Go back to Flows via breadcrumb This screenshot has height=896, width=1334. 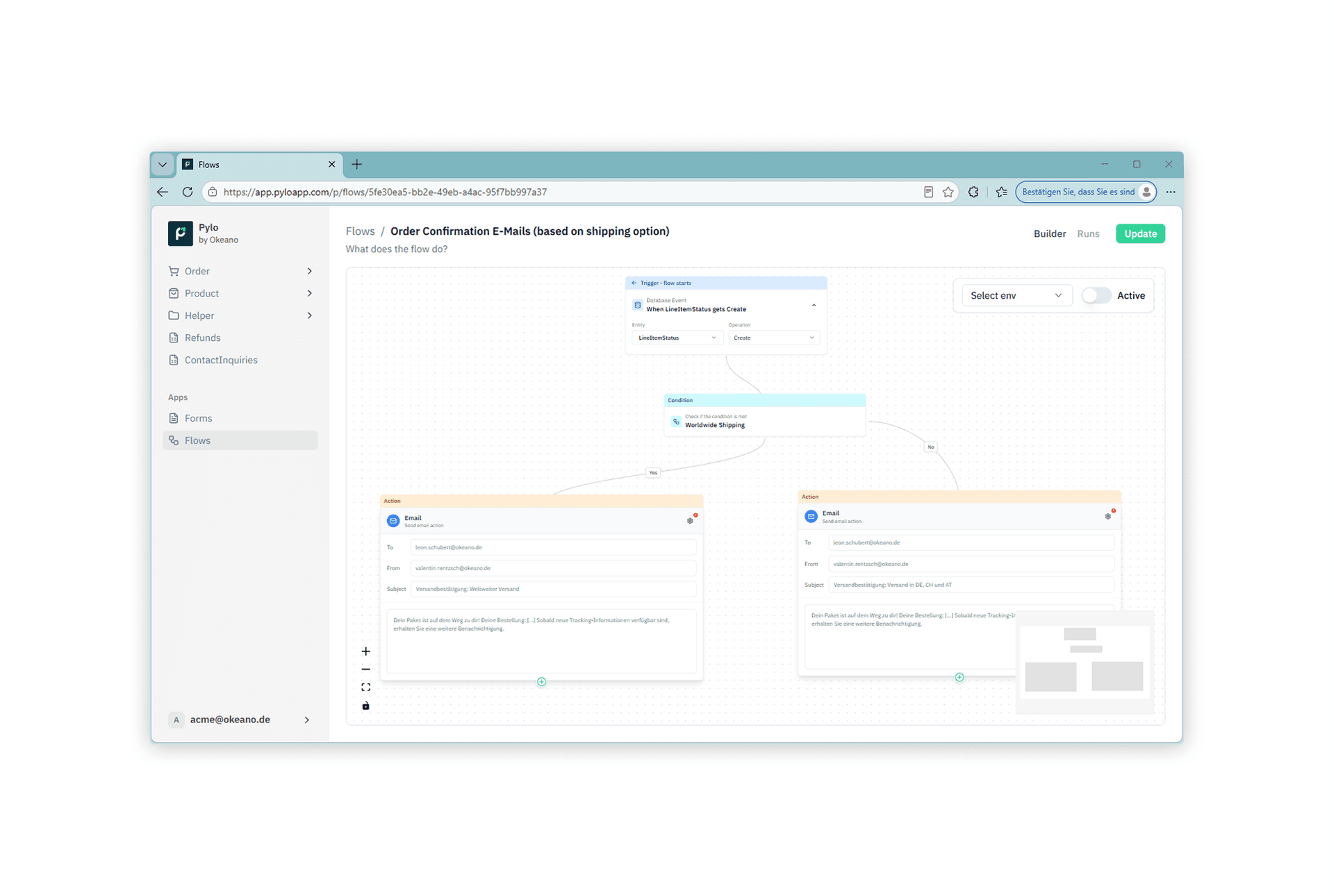[360, 231]
